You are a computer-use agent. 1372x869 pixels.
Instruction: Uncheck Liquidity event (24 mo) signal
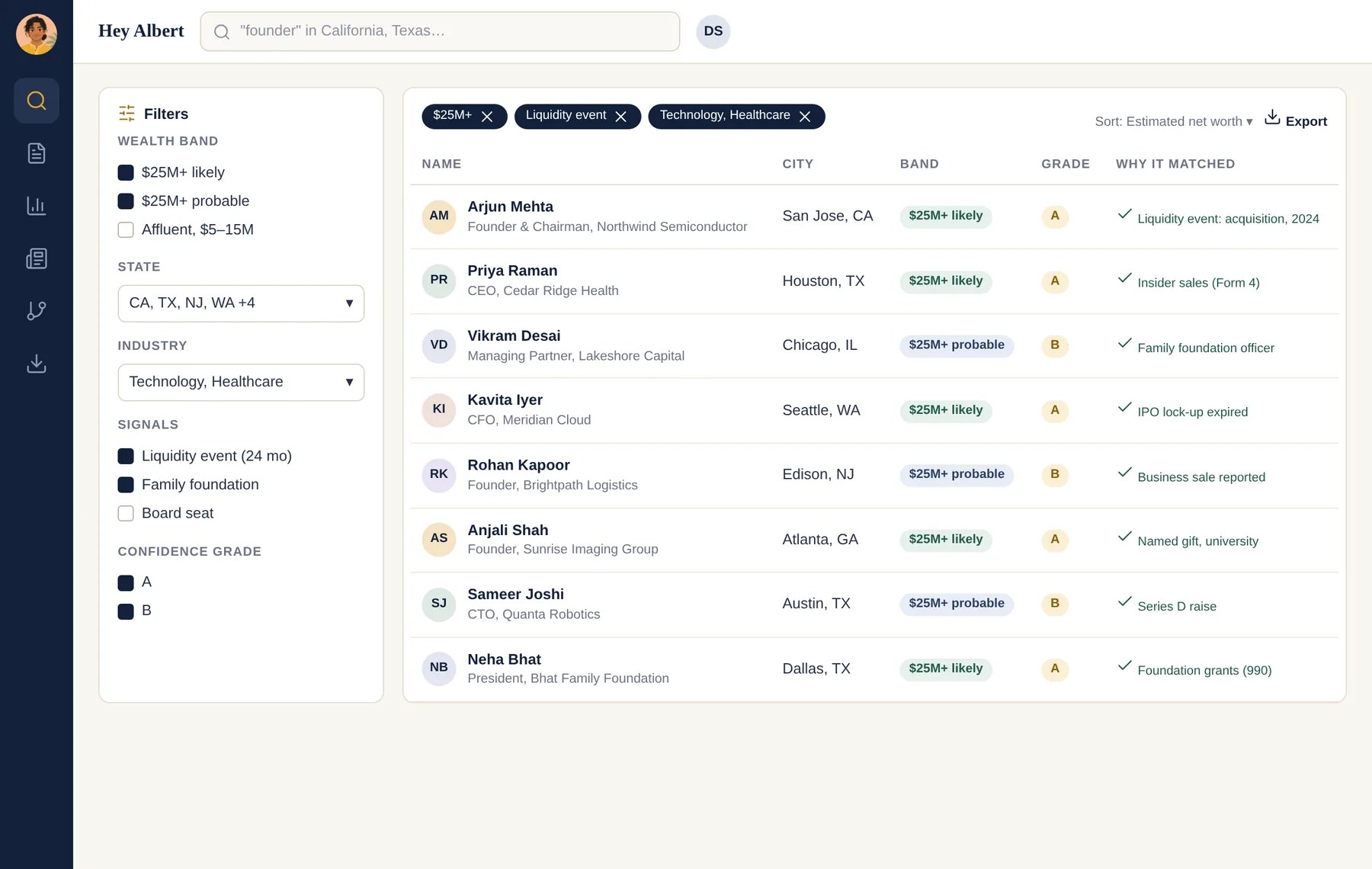coord(126,456)
